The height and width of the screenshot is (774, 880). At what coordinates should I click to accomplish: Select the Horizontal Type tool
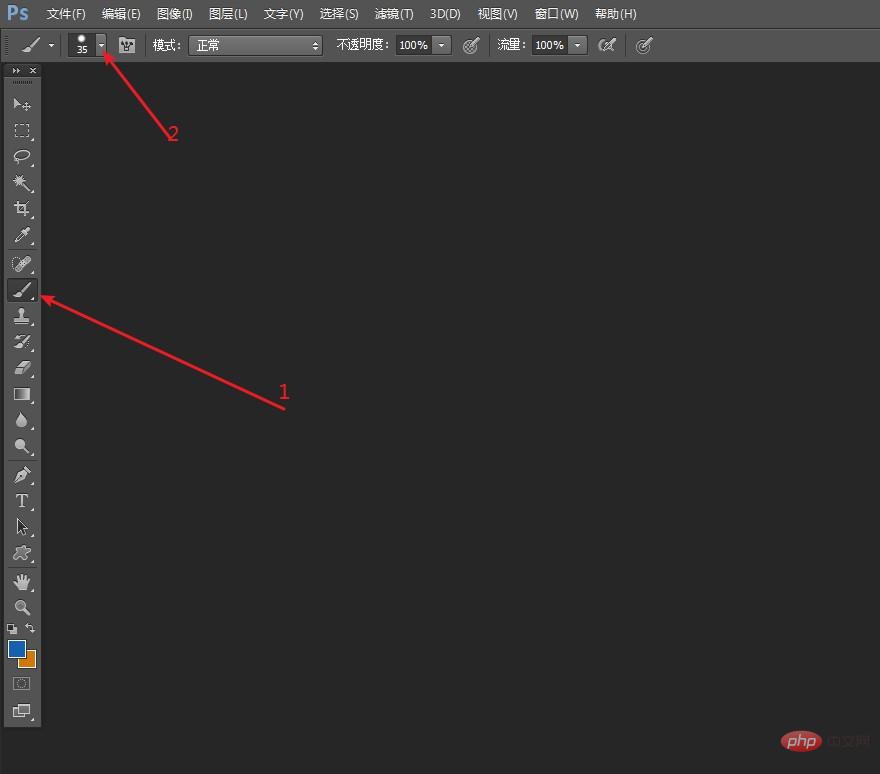pyautogui.click(x=22, y=501)
